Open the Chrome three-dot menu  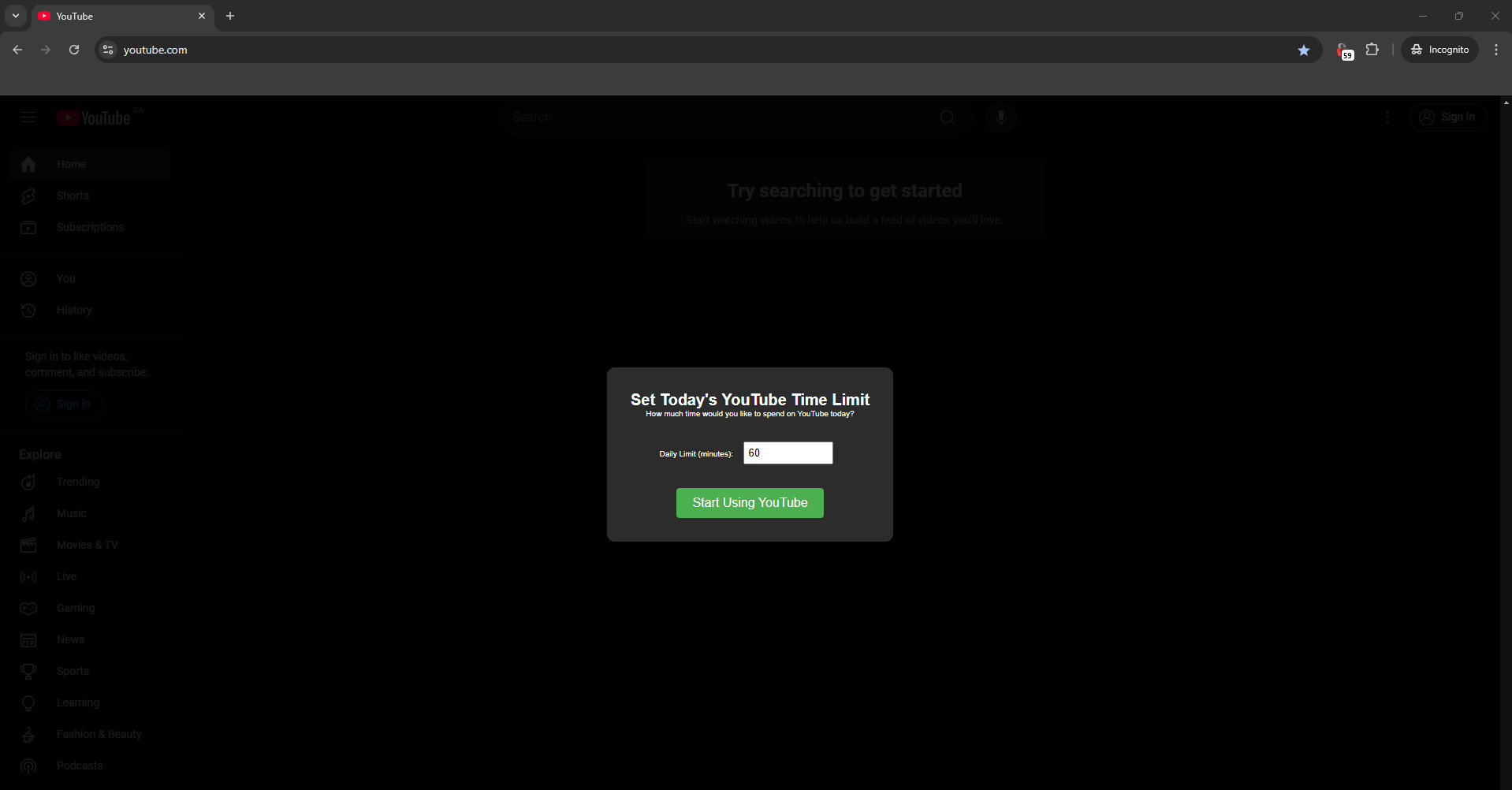click(1495, 50)
